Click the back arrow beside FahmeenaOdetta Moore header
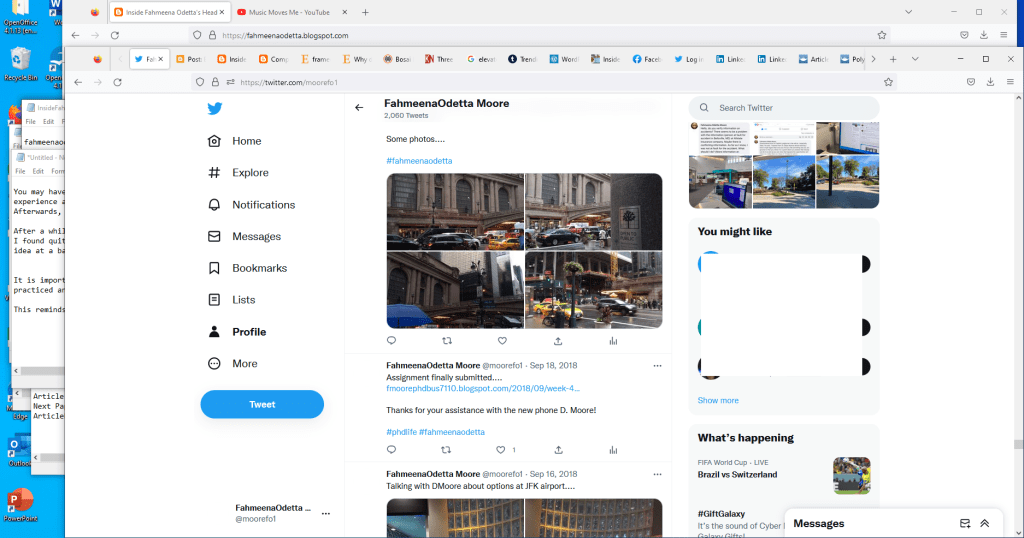1024x538 pixels. (x=360, y=107)
